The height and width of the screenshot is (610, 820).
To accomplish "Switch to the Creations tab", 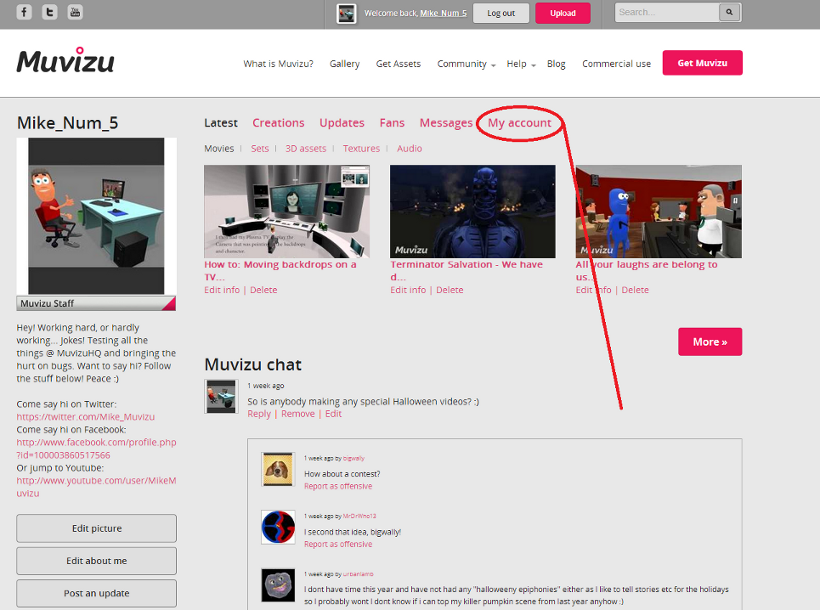I will [278, 123].
